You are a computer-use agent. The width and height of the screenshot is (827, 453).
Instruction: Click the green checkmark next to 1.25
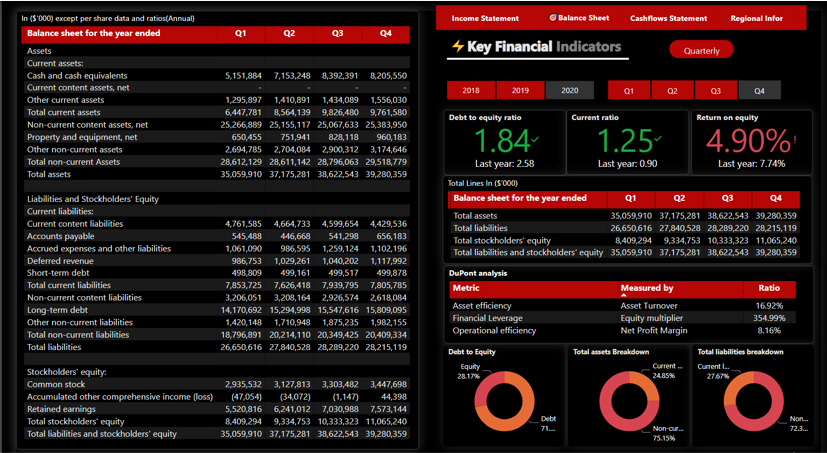pos(659,140)
